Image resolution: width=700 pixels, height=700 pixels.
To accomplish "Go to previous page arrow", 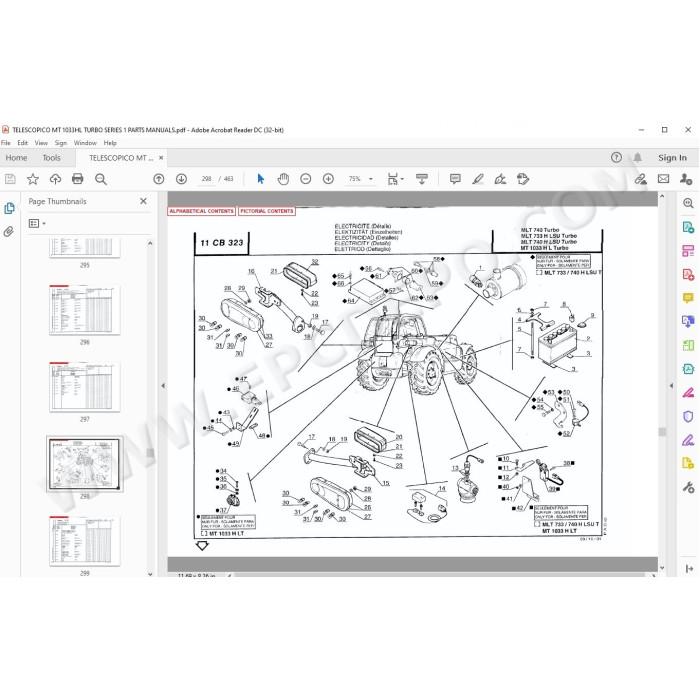I will (x=158, y=179).
